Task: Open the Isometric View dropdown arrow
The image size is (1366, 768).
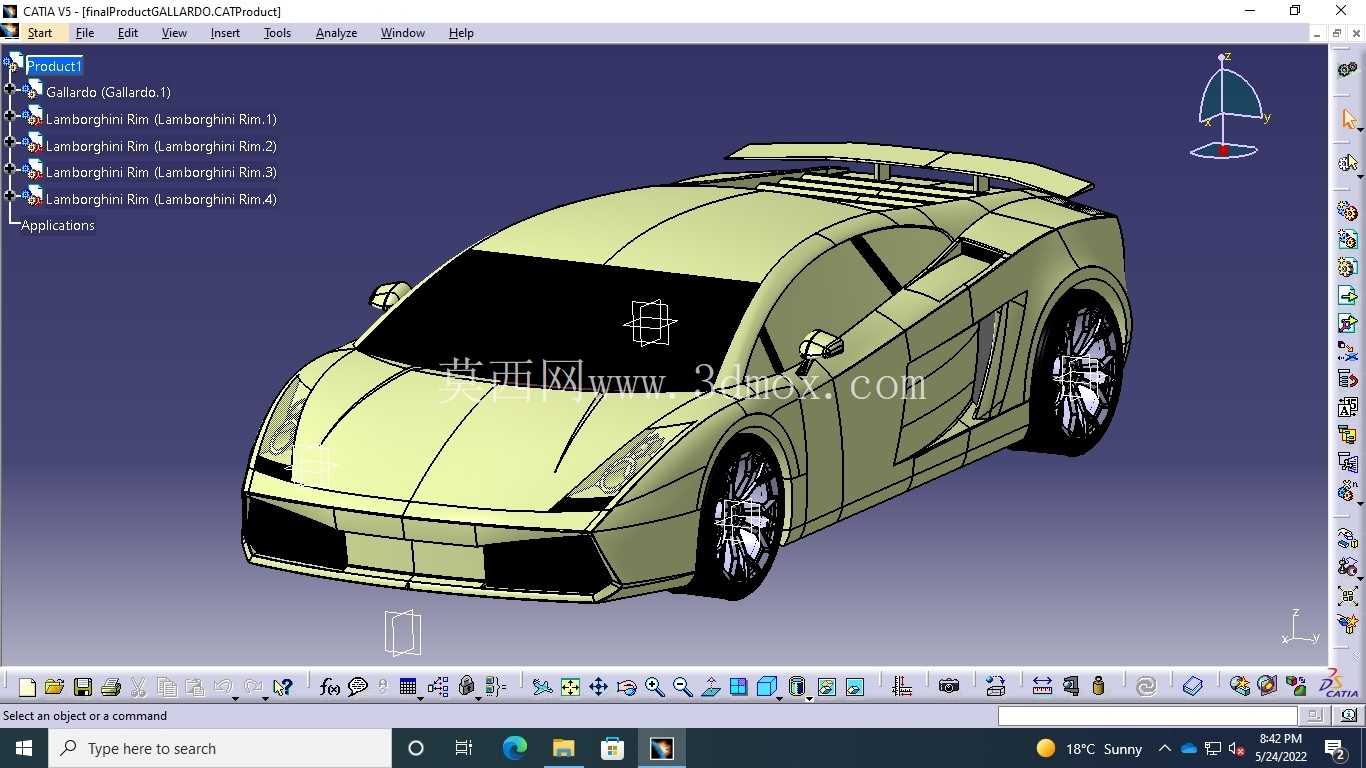Action: (780, 698)
